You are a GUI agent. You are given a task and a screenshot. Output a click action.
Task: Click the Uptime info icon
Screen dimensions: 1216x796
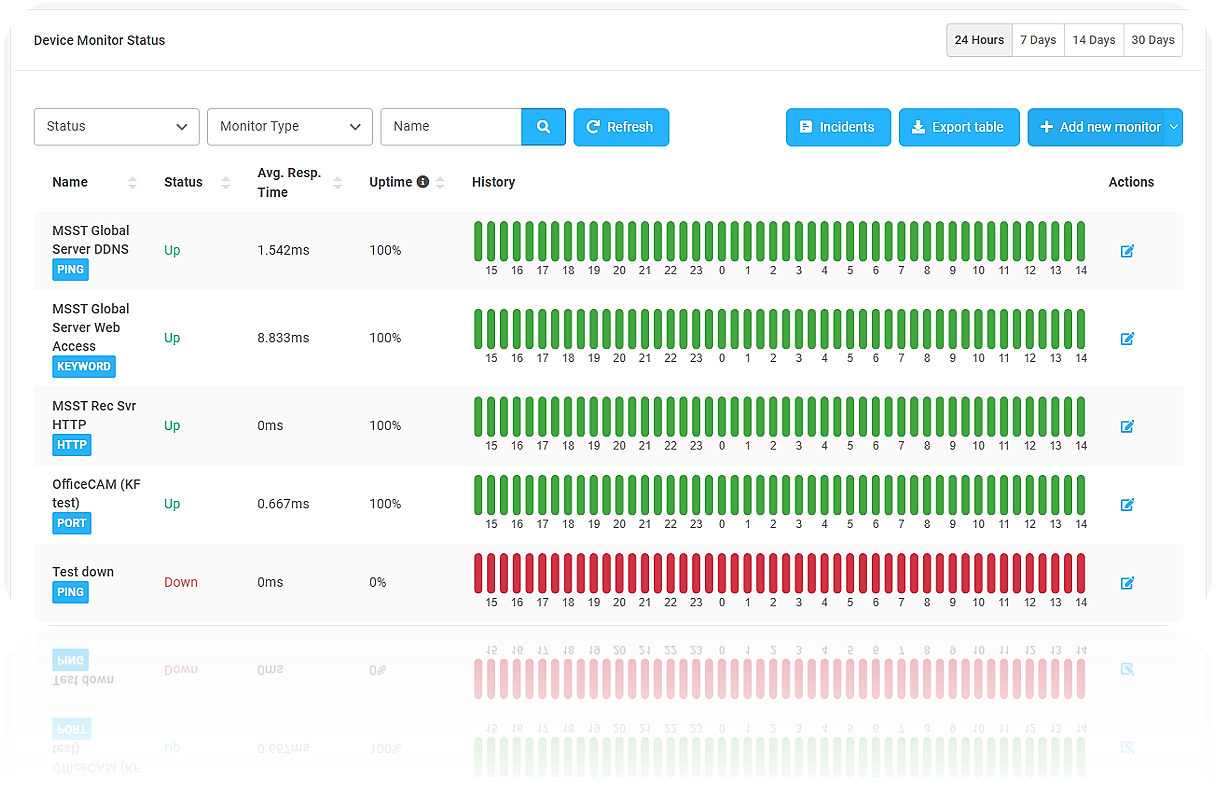coord(423,182)
